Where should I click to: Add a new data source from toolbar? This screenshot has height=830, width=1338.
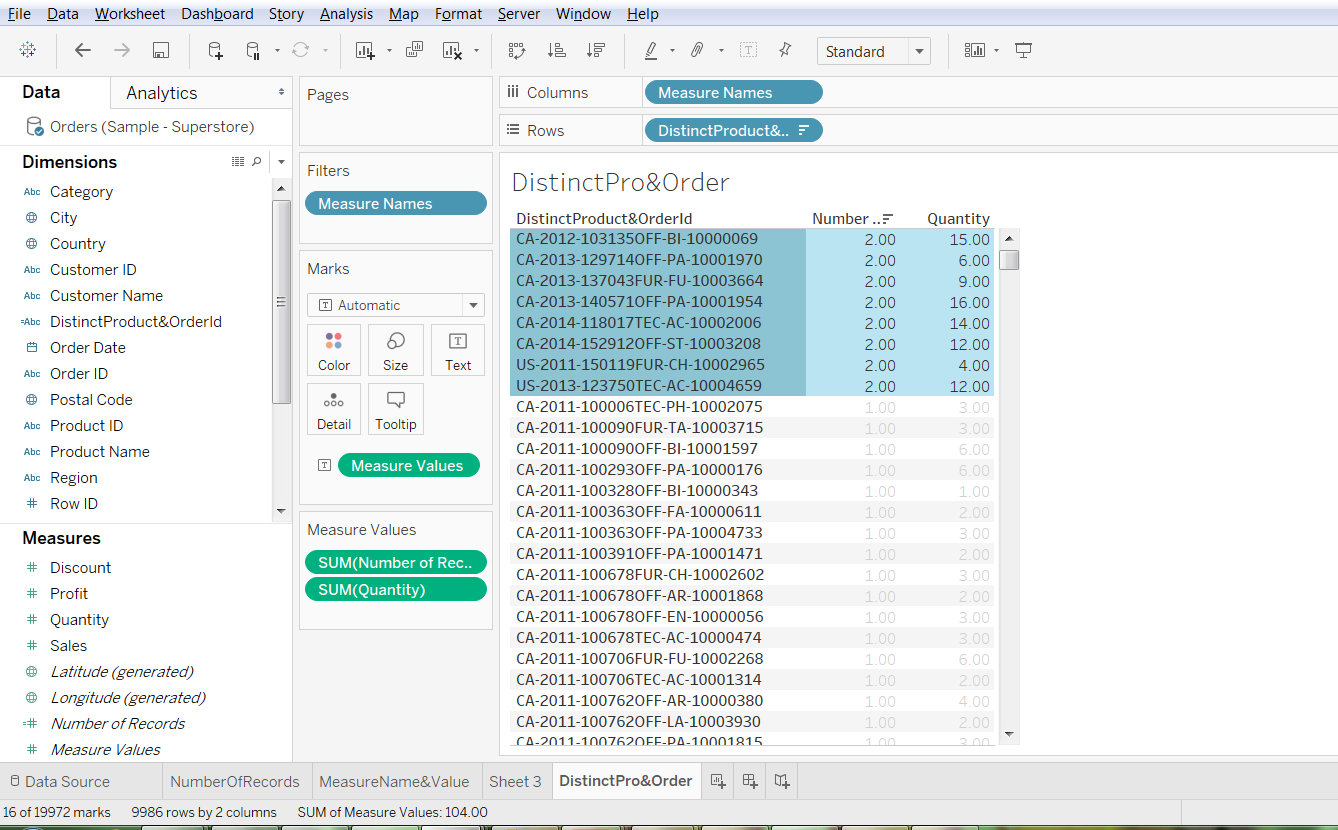pos(215,51)
